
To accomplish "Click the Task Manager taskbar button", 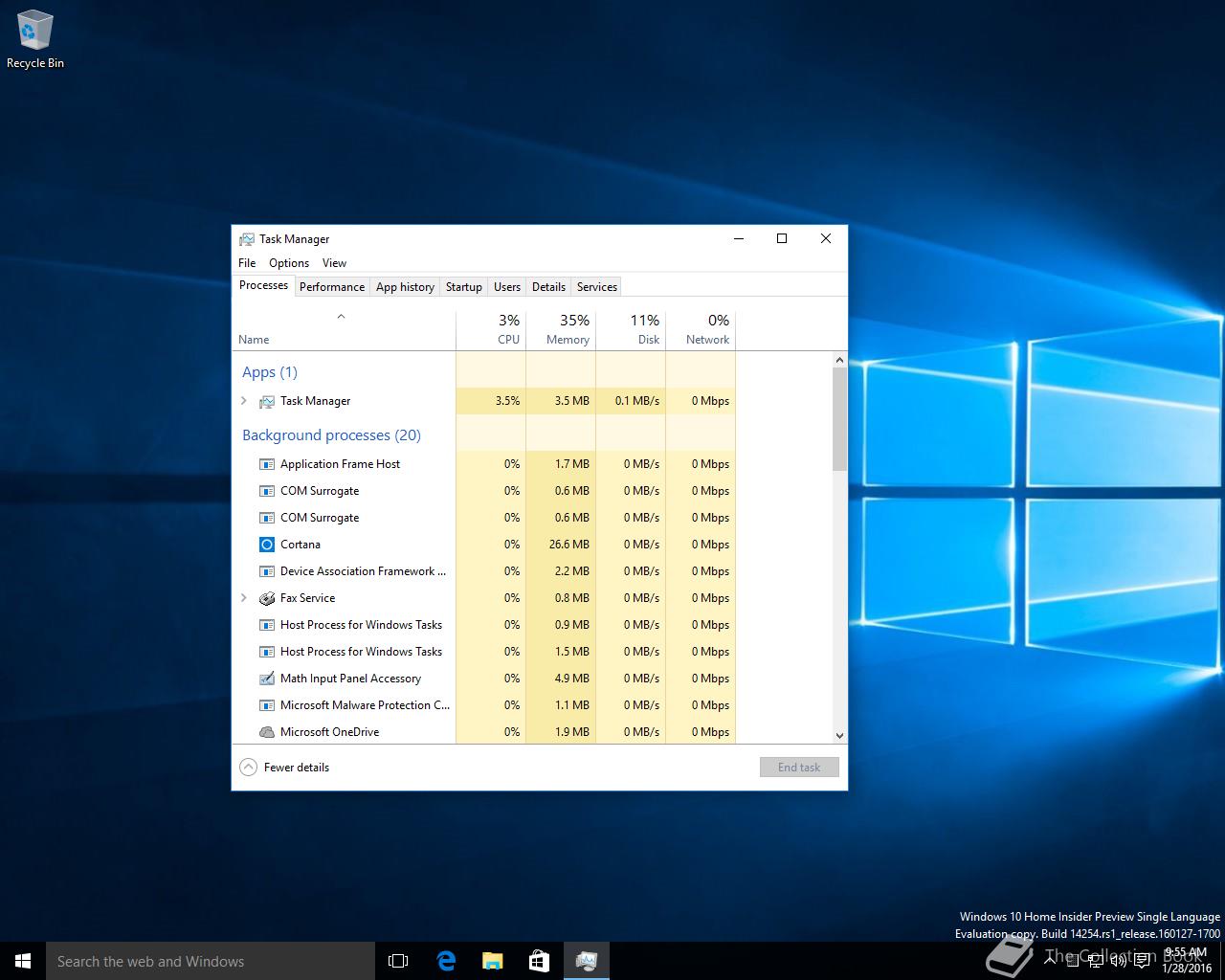I will 587,961.
